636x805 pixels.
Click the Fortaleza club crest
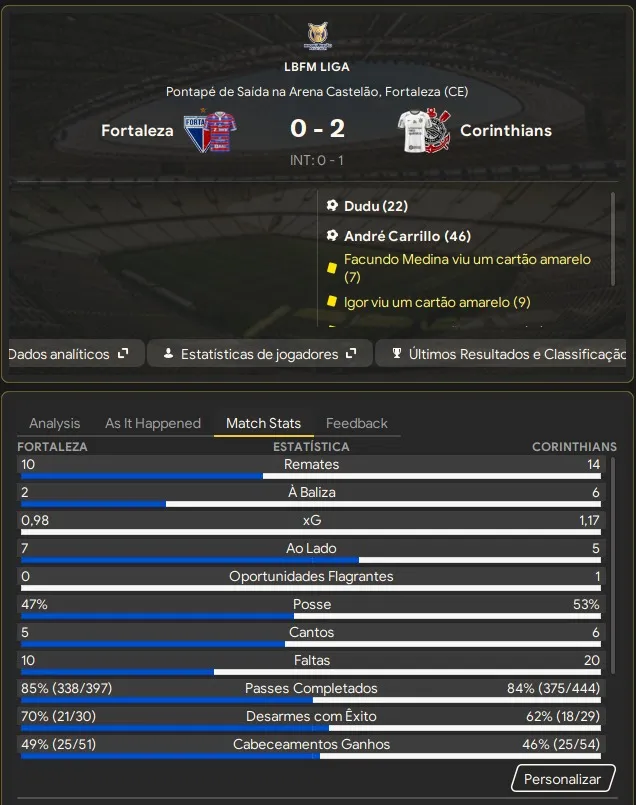[x=196, y=131]
